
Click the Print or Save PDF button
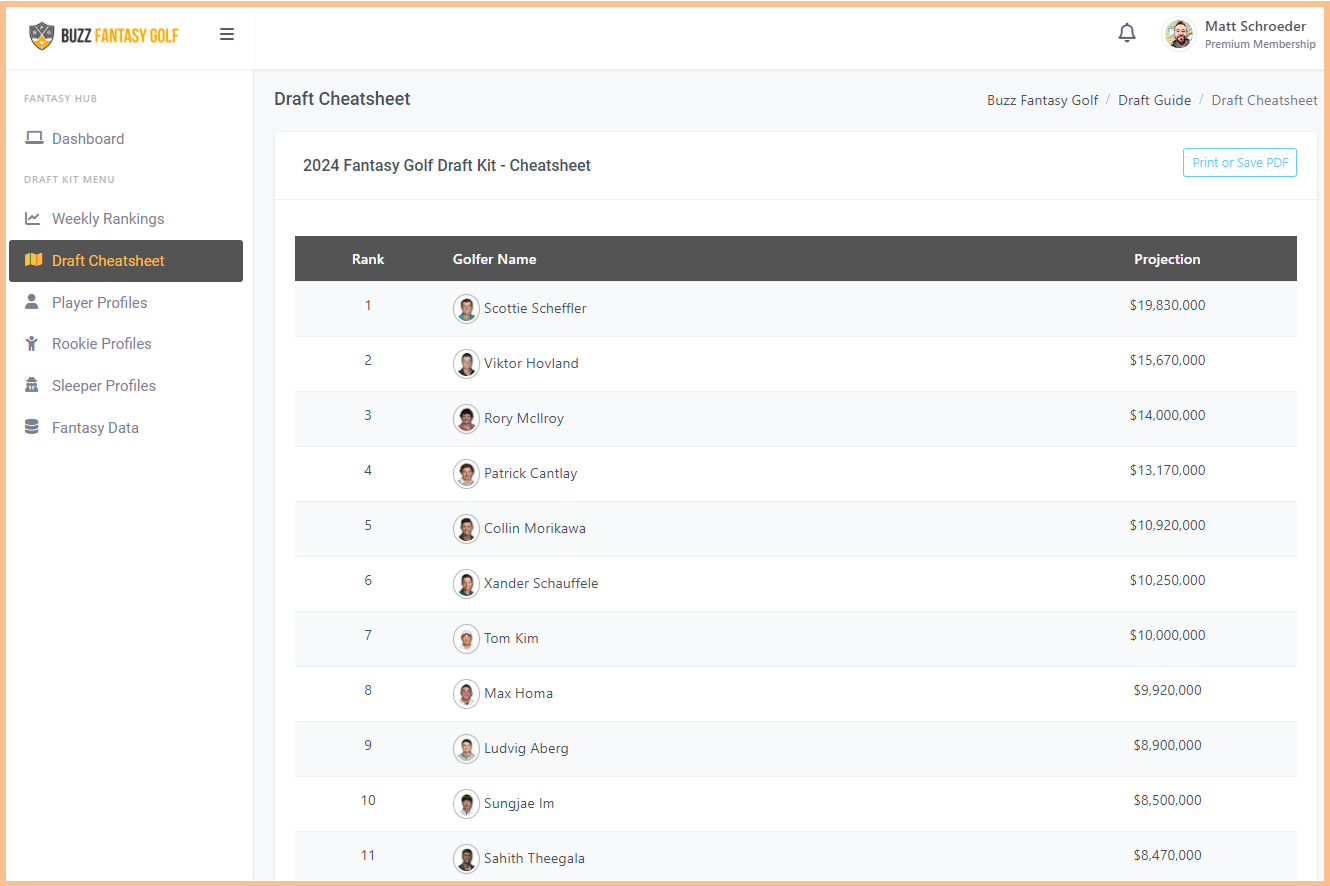(x=1239, y=163)
